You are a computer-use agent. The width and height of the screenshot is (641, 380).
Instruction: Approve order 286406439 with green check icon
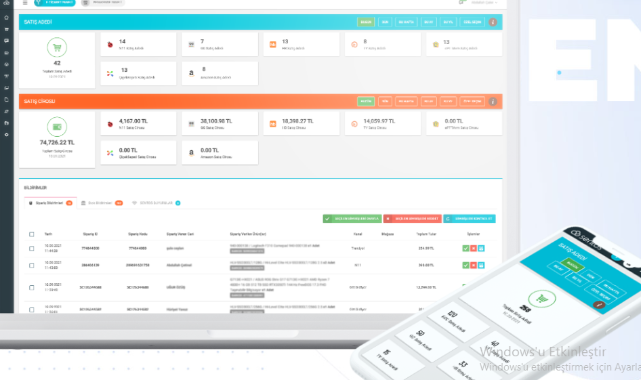466,265
